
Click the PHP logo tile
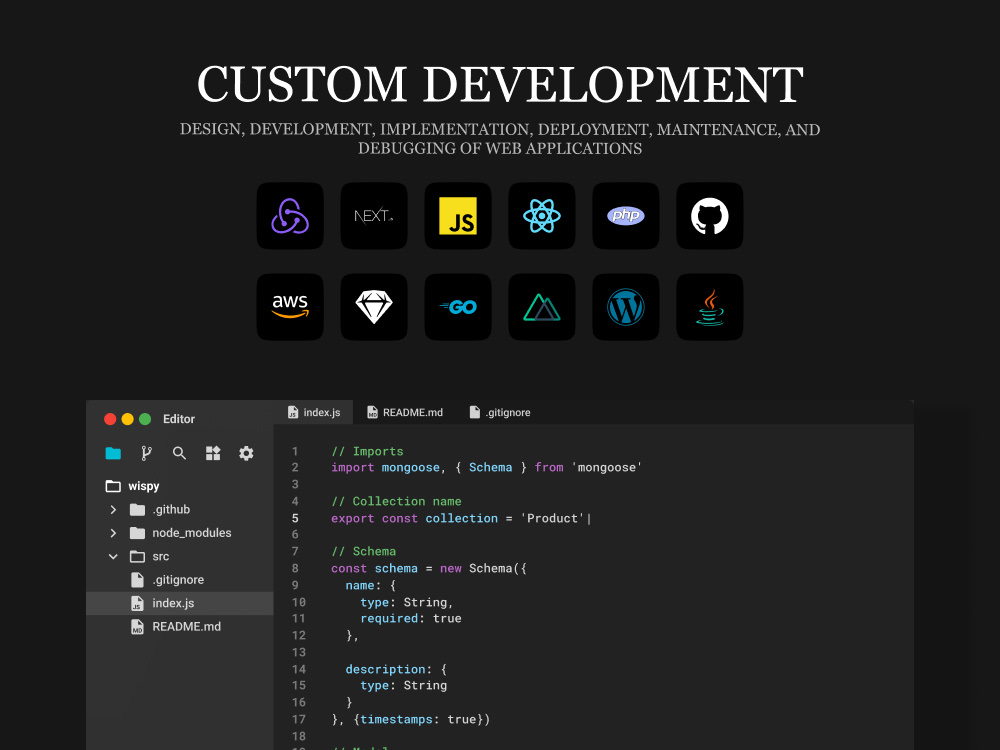(626, 216)
